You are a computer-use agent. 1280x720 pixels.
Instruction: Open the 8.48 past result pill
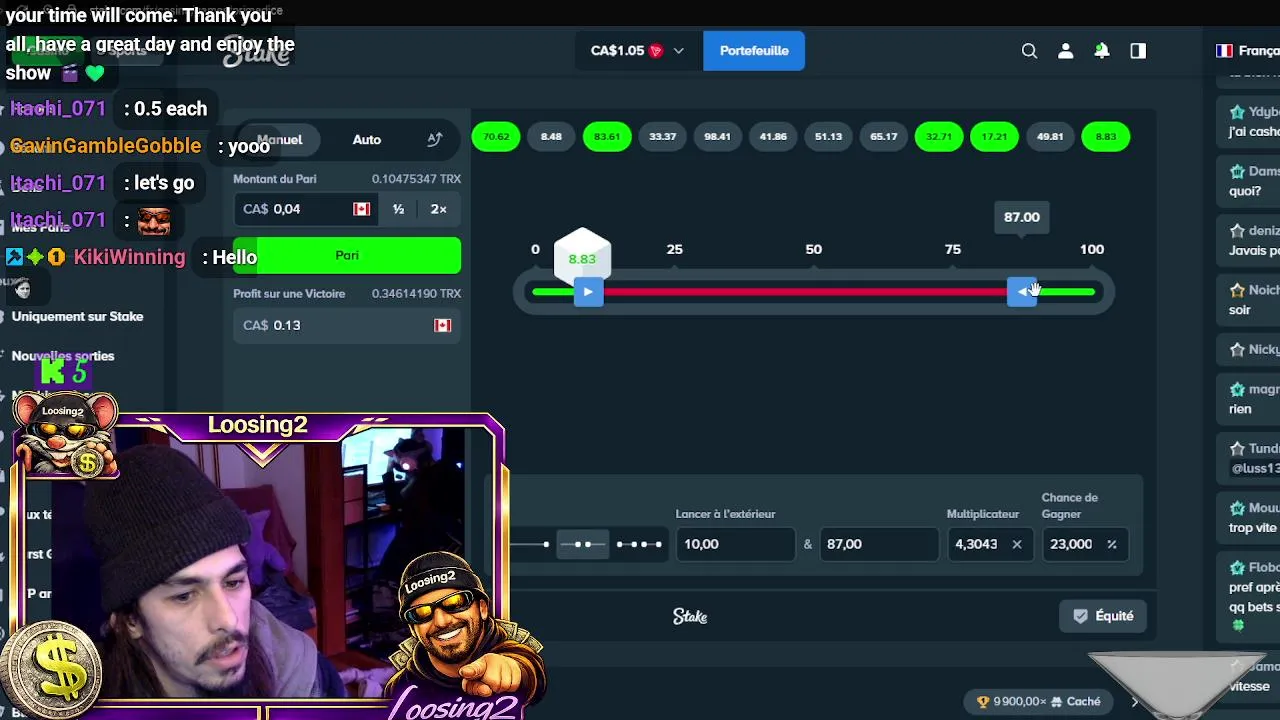(551, 137)
